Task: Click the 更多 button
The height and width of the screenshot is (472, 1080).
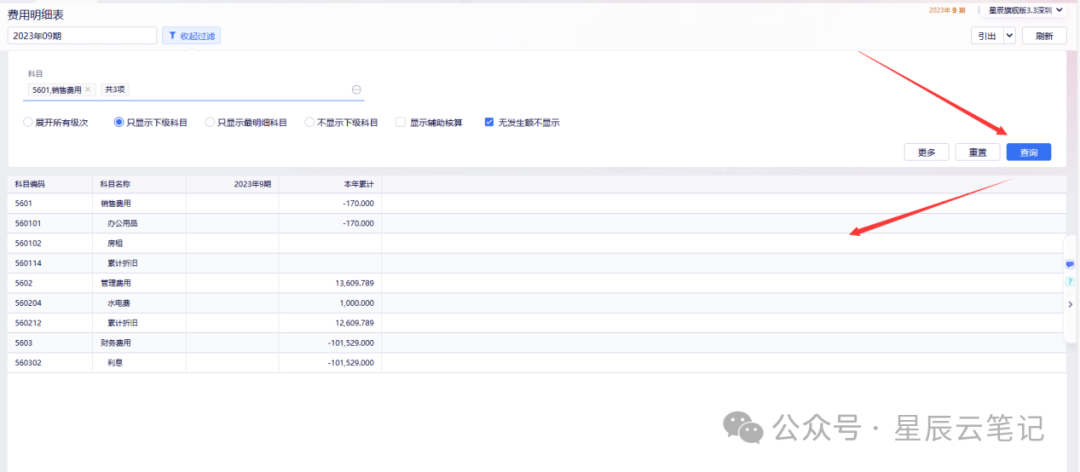Action: coord(926,152)
